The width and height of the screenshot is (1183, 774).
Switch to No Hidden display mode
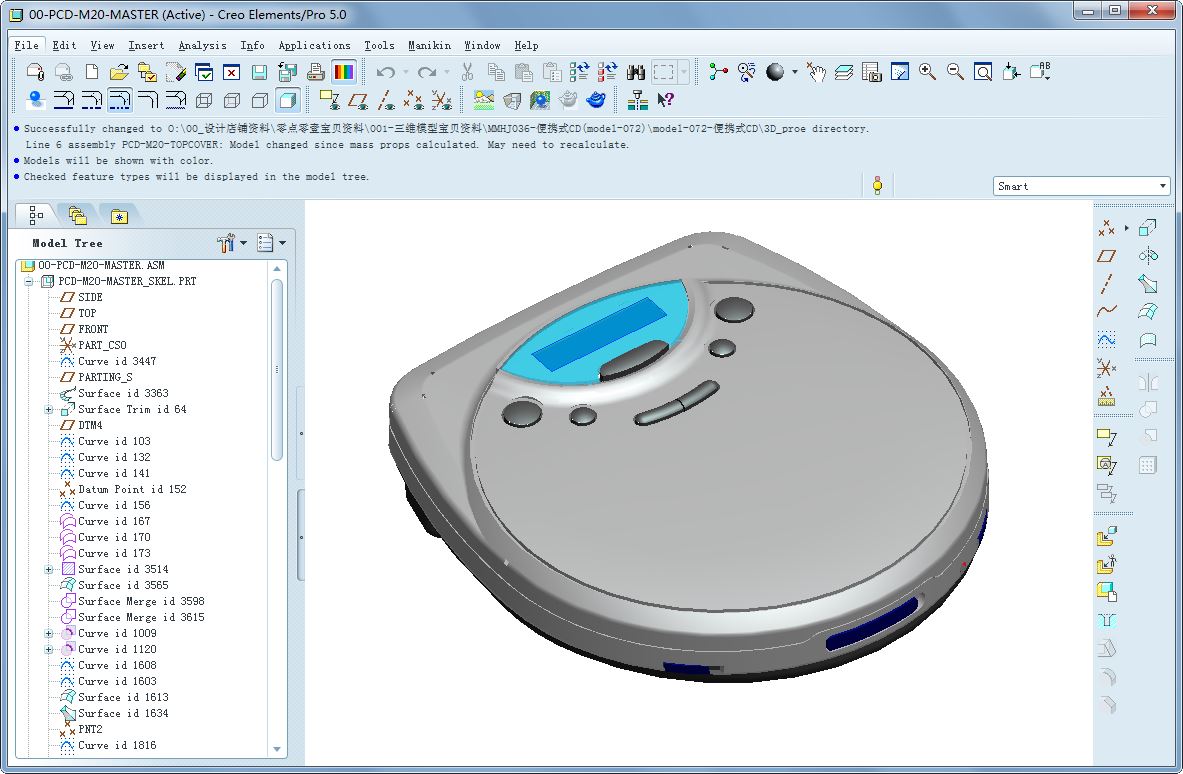[x=260, y=100]
